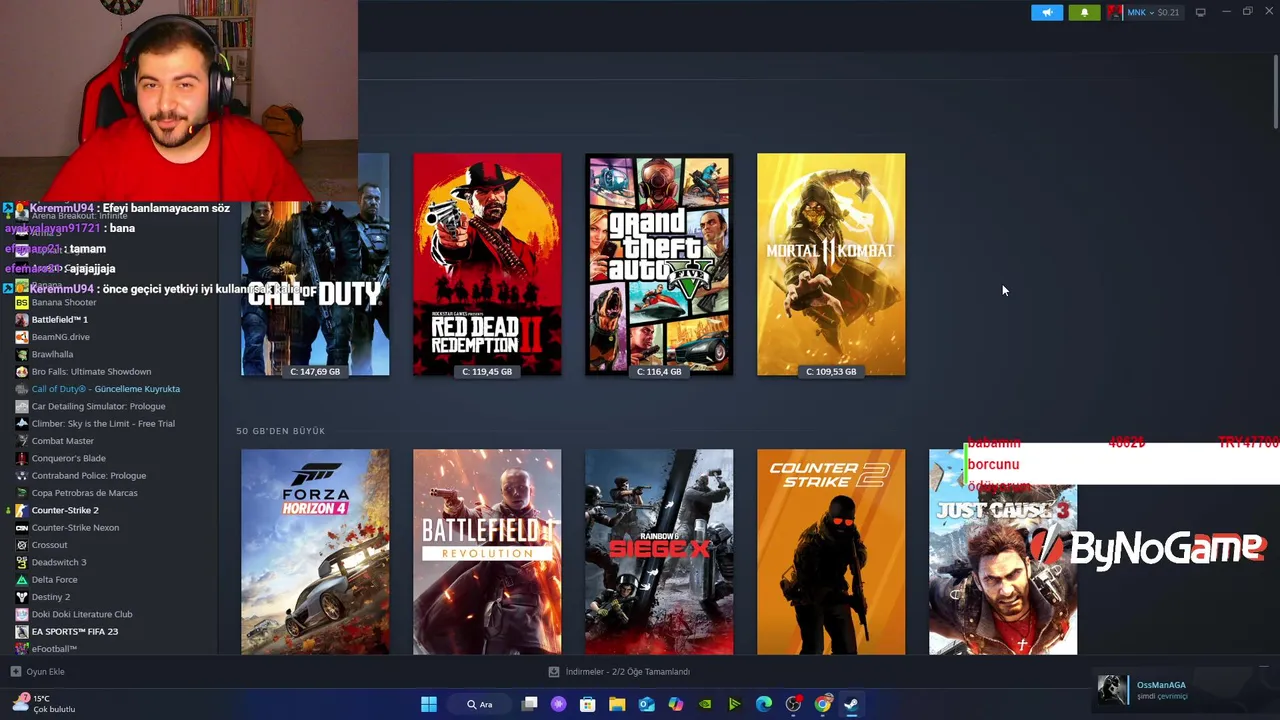
Task: Select Bro Falls: Ultimate Showdown entry
Action: [91, 372]
